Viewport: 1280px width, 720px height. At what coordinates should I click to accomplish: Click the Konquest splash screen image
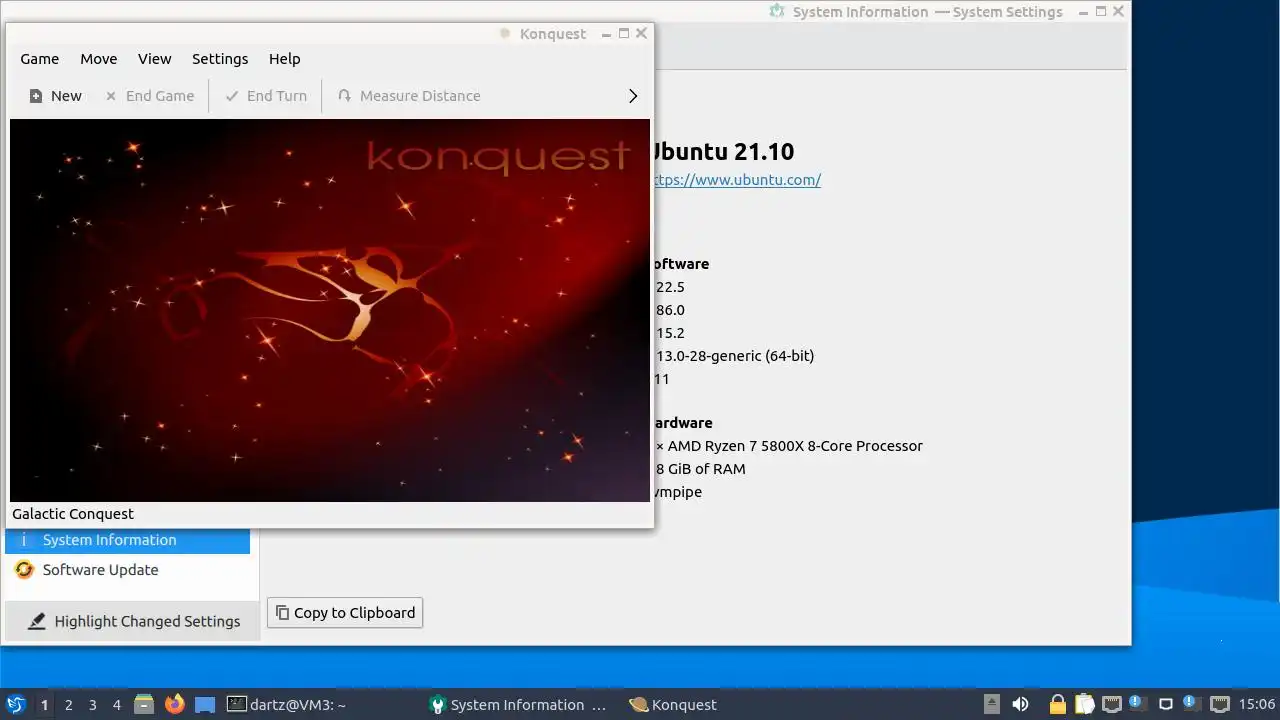(x=330, y=310)
